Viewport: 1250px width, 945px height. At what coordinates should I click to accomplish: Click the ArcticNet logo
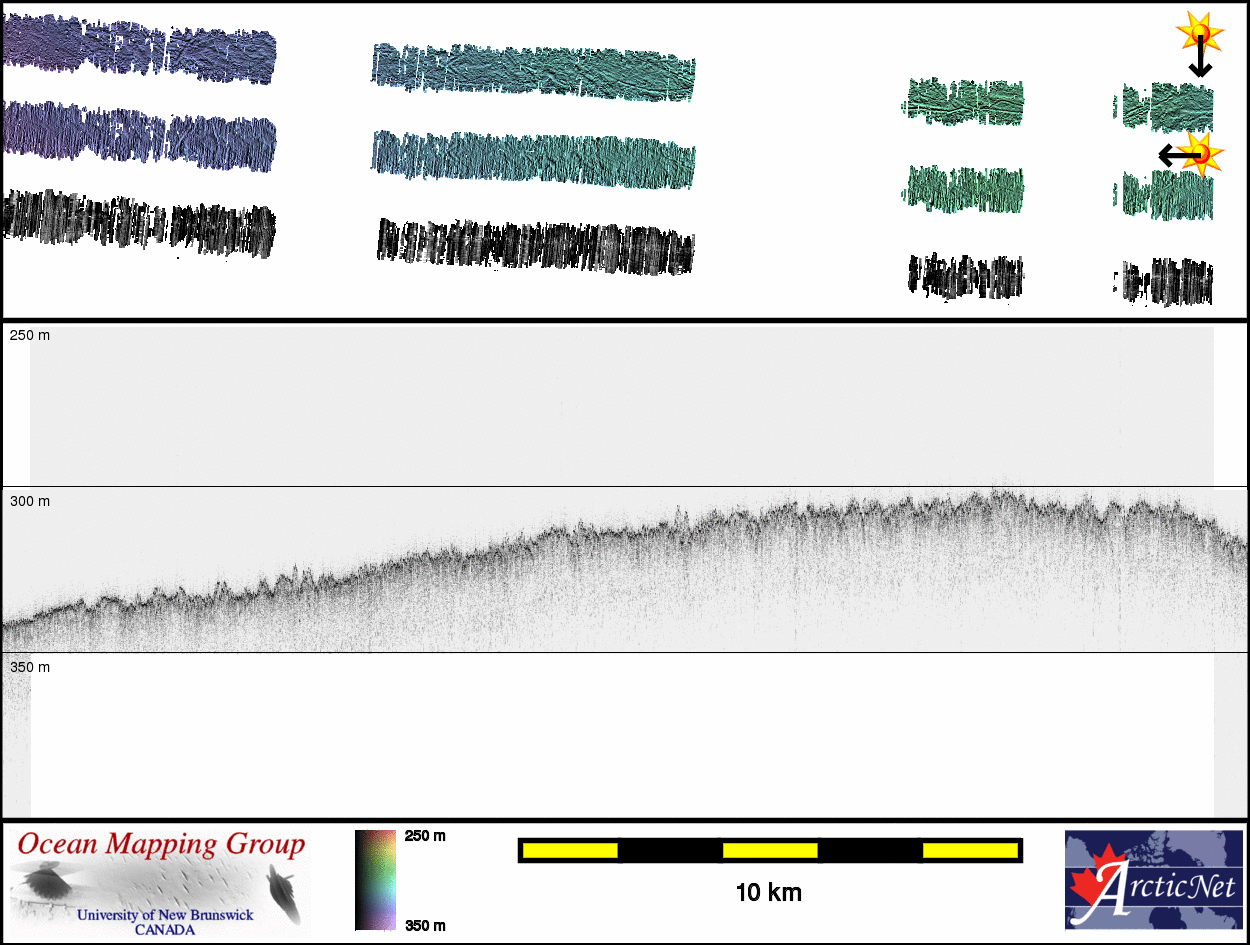1153,880
